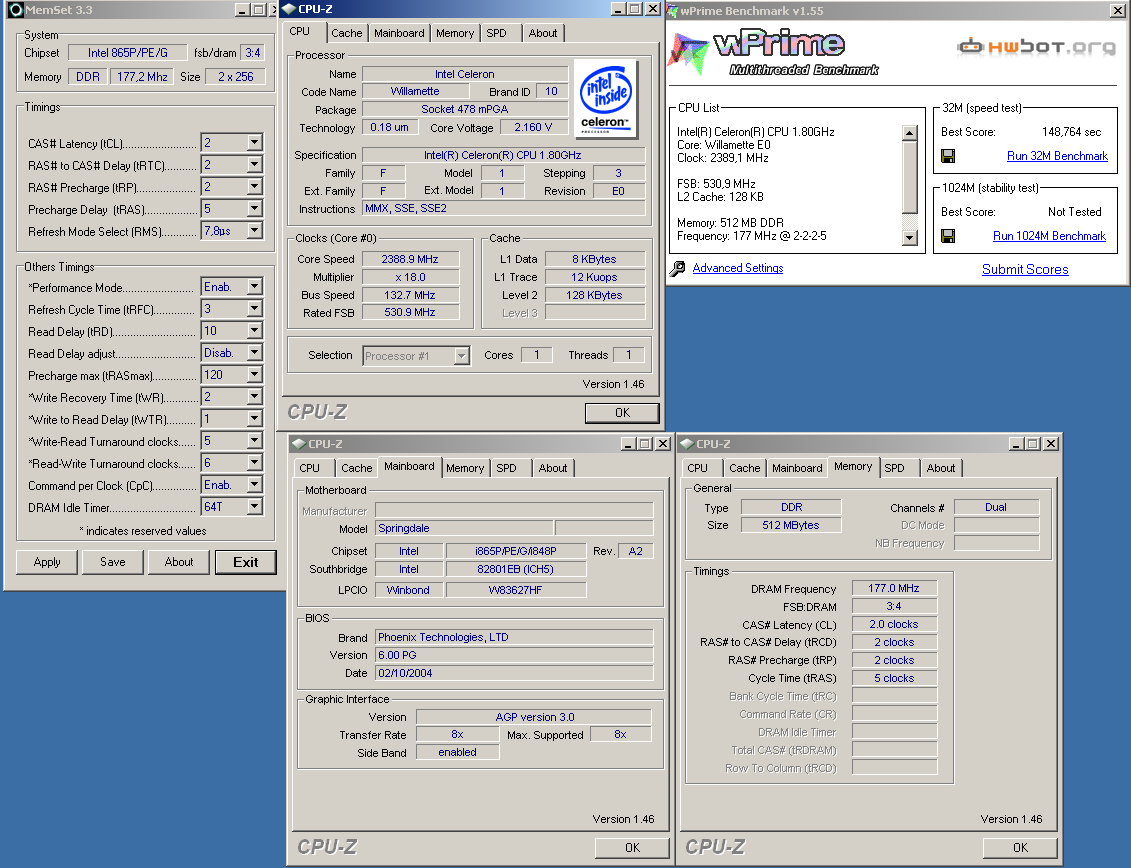1131x868 pixels.
Task: Open Performance Mode dropdown in MemSet
Action: pos(254,286)
